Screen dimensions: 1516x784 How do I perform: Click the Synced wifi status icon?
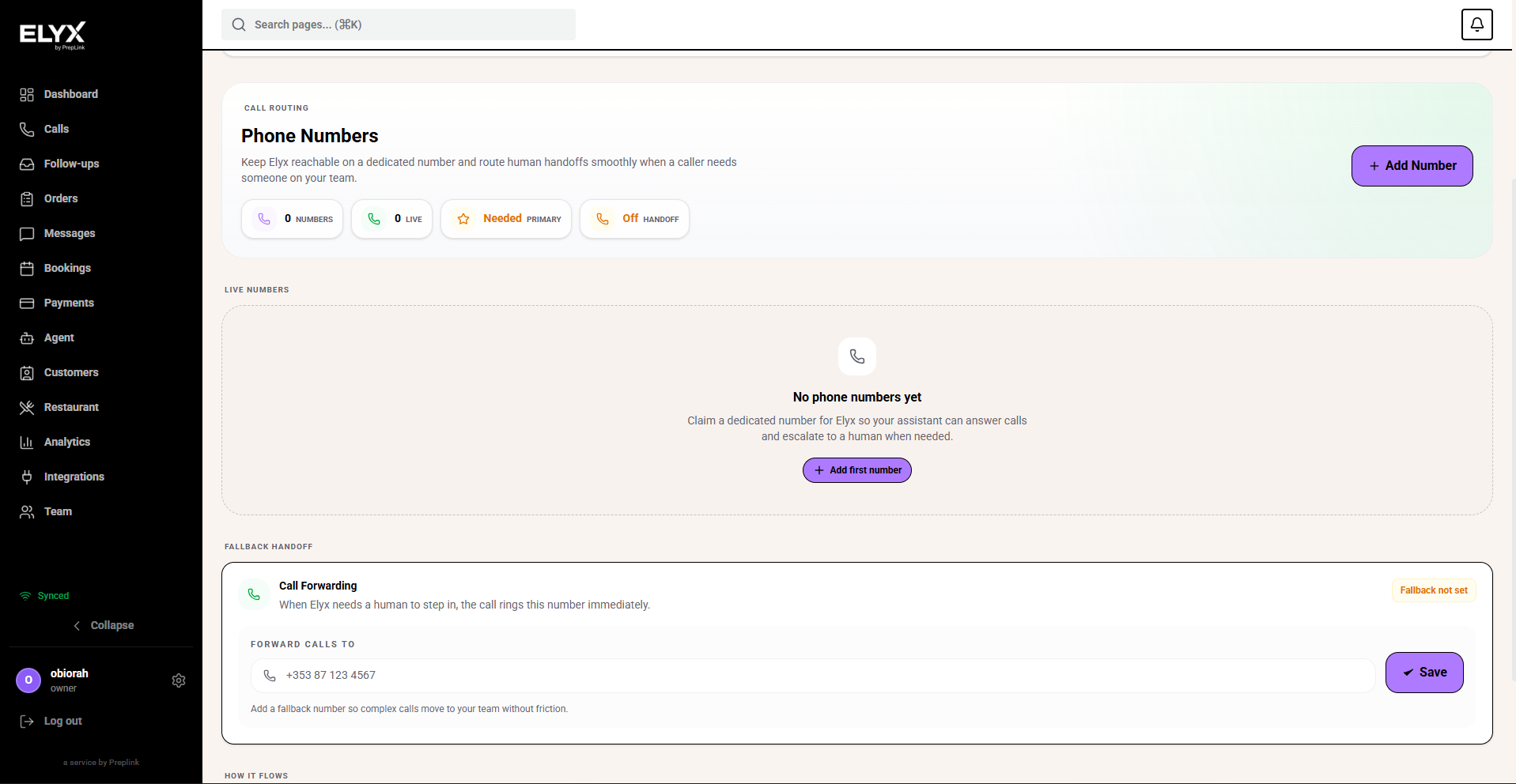coord(25,596)
